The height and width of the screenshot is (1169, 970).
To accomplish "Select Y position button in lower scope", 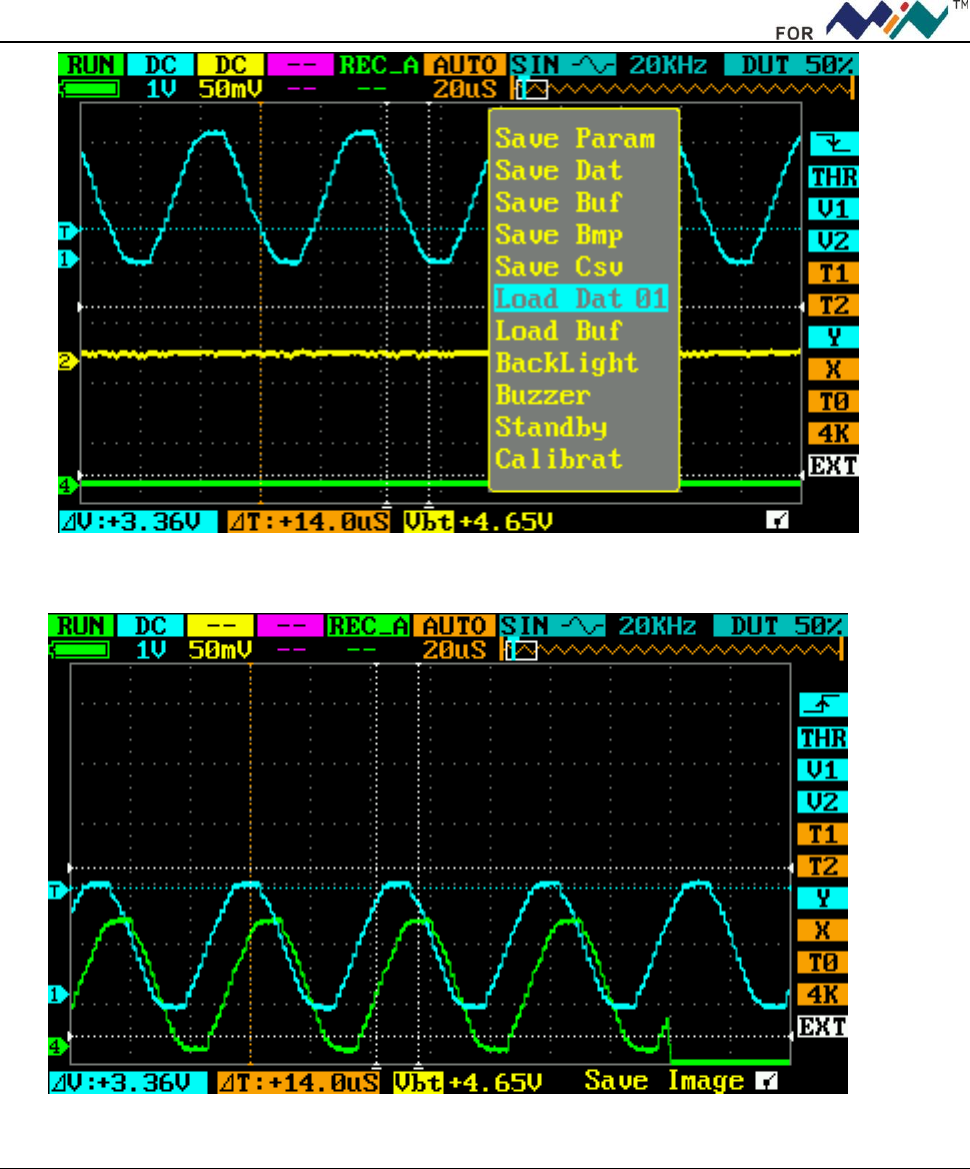I will pyautogui.click(x=823, y=898).
